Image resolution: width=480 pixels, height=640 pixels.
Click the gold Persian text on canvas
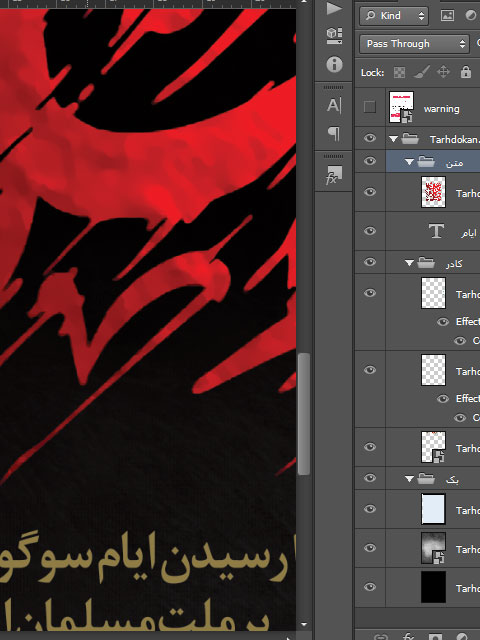tap(148, 582)
